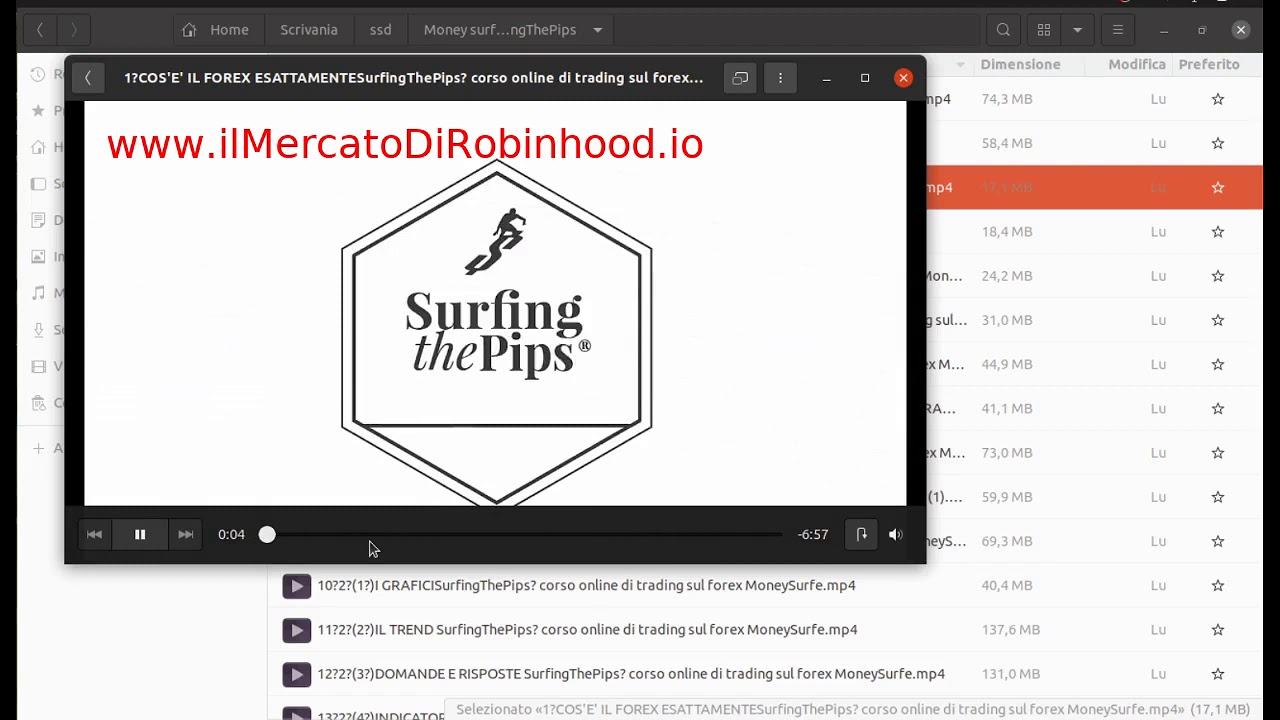Click video icon of 12 DOMANDE E RISPOSTE
This screenshot has height=720, width=1280.
click(296, 674)
